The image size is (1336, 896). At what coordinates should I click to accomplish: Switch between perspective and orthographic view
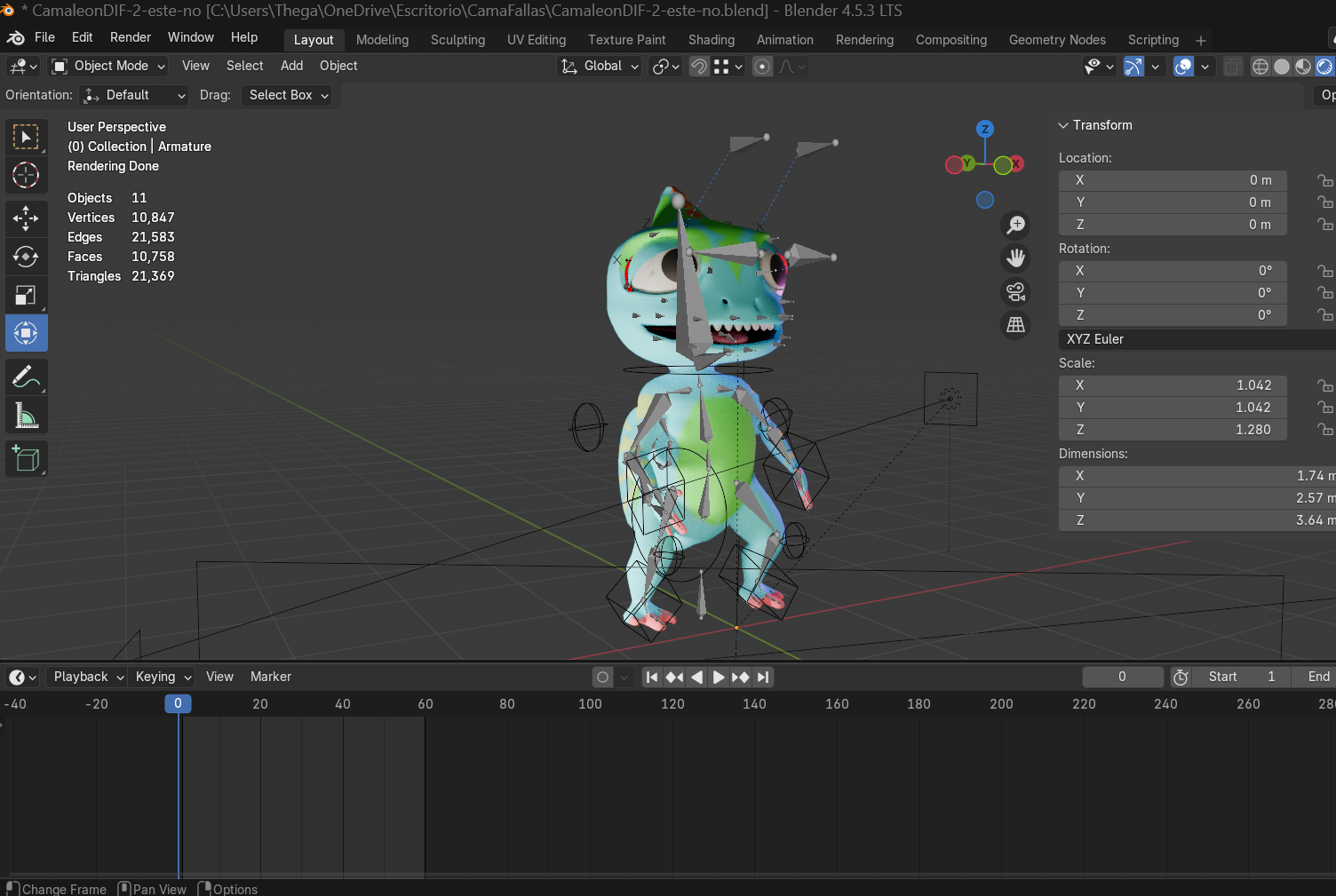point(1015,325)
